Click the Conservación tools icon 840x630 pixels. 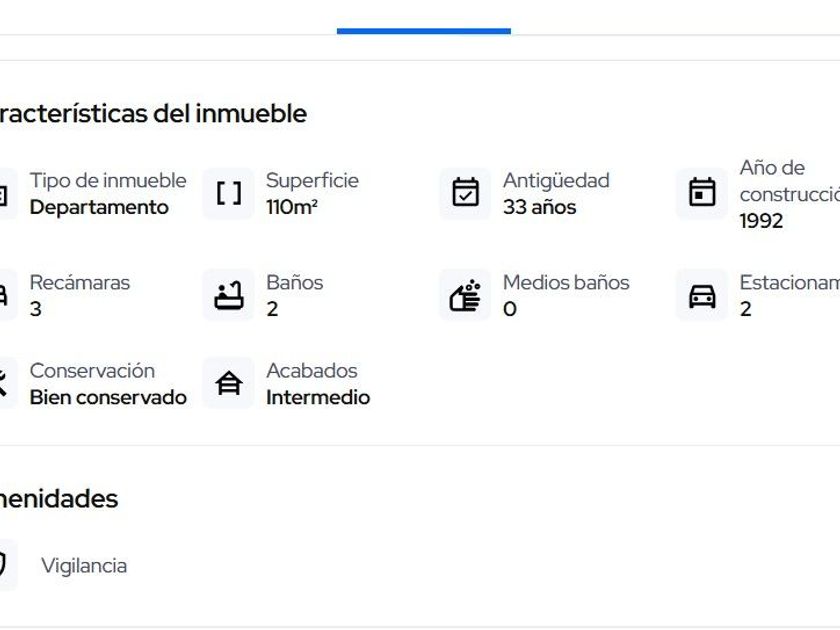point(4,383)
